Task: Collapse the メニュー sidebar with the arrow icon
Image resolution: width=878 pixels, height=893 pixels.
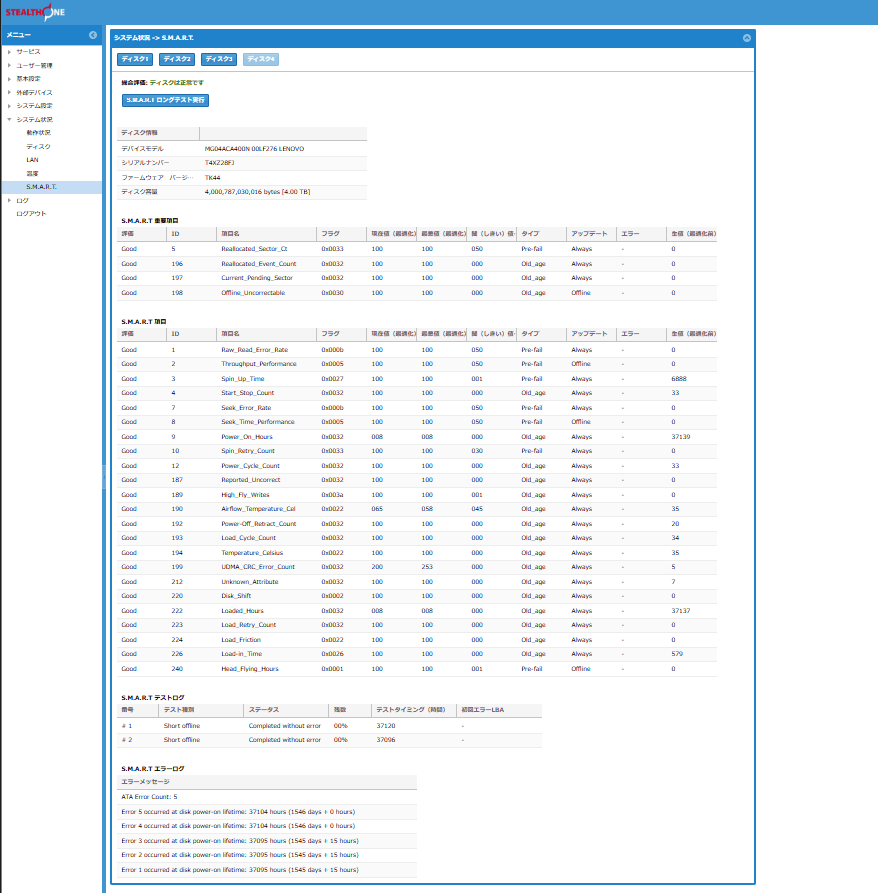Action: [x=93, y=35]
